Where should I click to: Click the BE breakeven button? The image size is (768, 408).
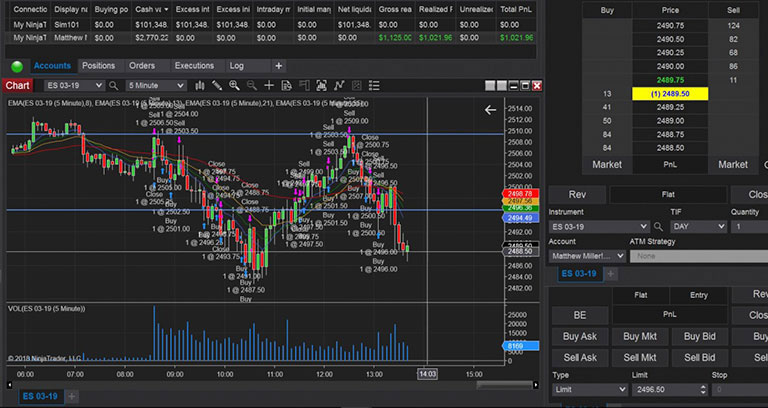click(x=580, y=315)
